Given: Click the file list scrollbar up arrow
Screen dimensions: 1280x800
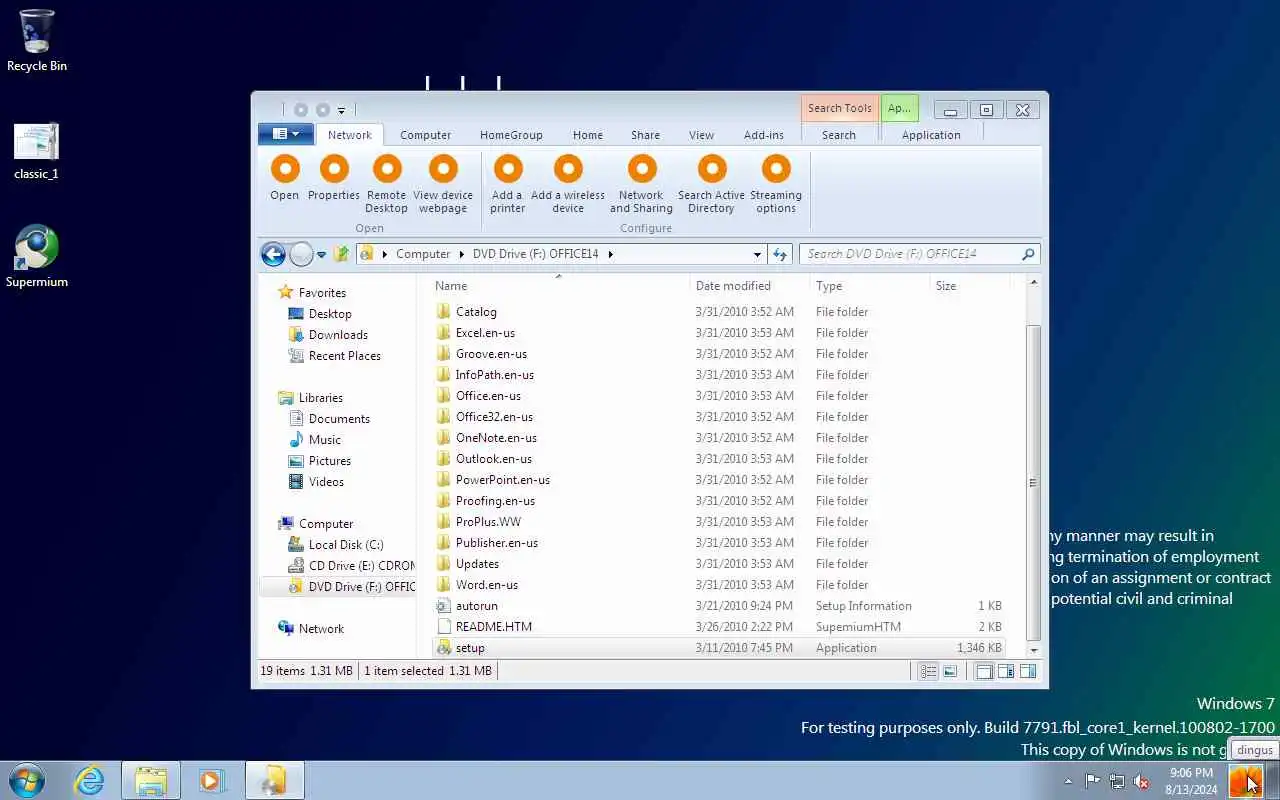Looking at the screenshot, I should pos(1033,283).
